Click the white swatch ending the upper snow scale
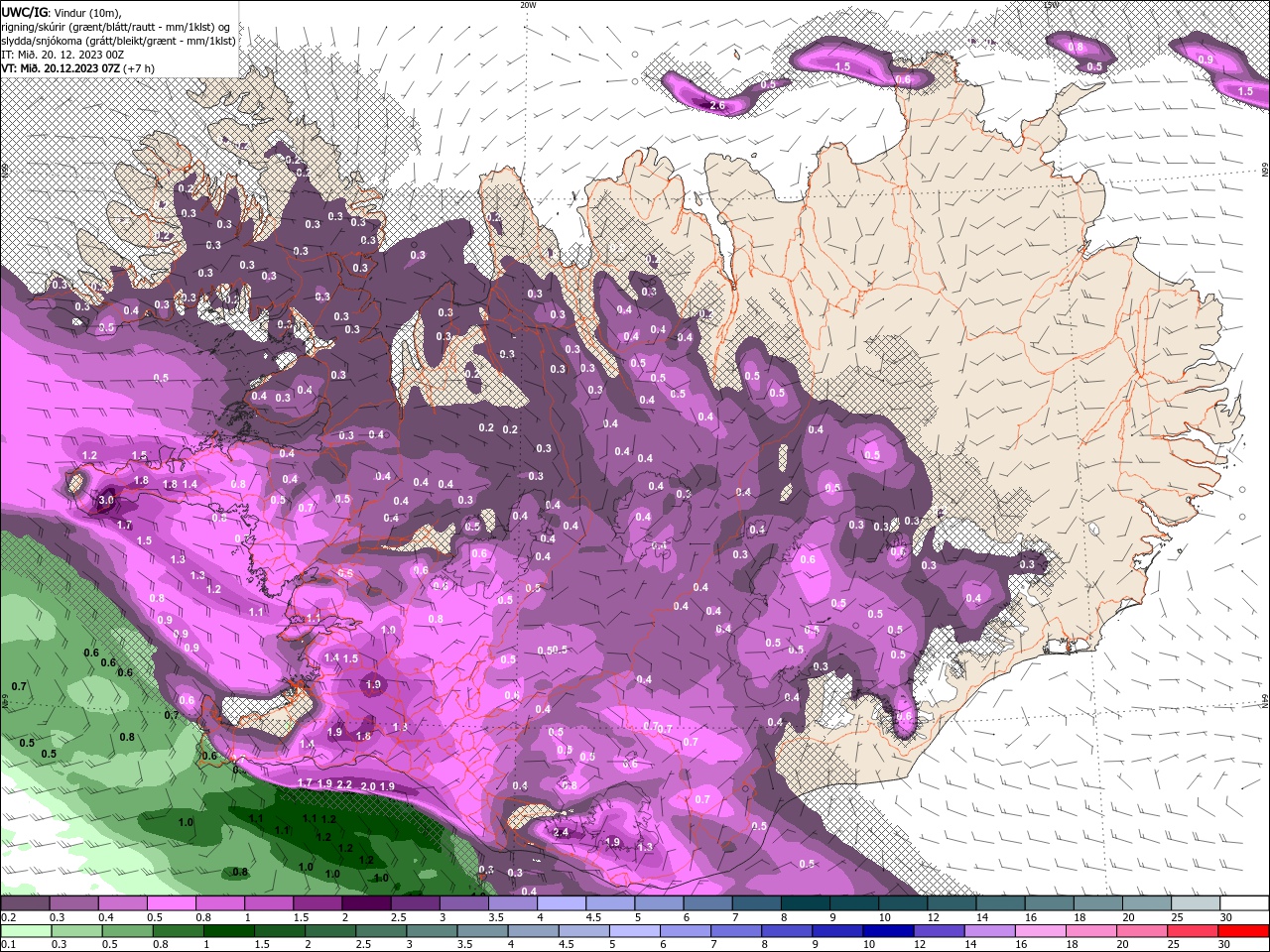Viewport: 1270px width, 952px height. (x=1244, y=903)
